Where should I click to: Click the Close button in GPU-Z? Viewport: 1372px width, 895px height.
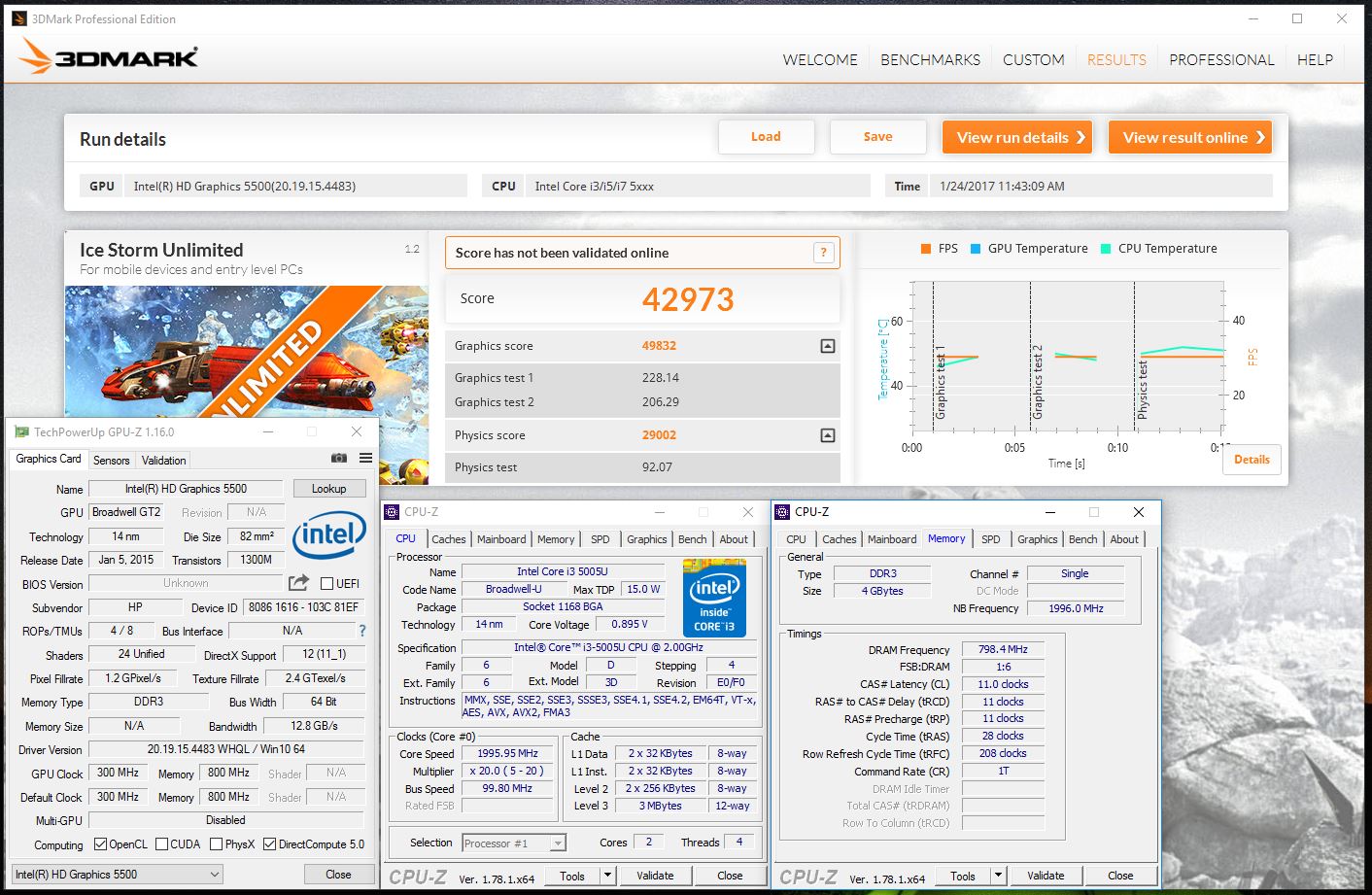pyautogui.click(x=338, y=875)
